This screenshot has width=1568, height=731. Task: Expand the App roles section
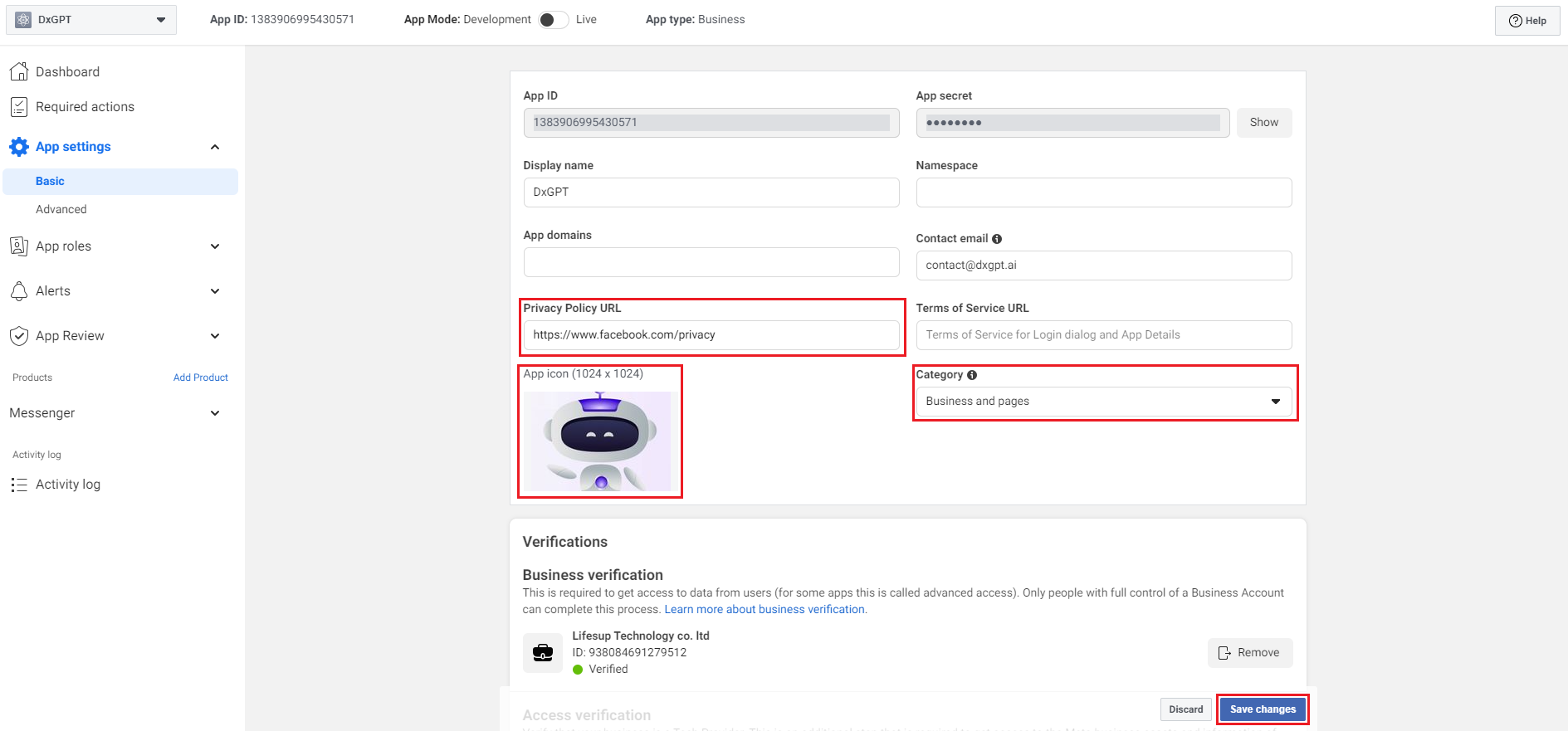(215, 246)
